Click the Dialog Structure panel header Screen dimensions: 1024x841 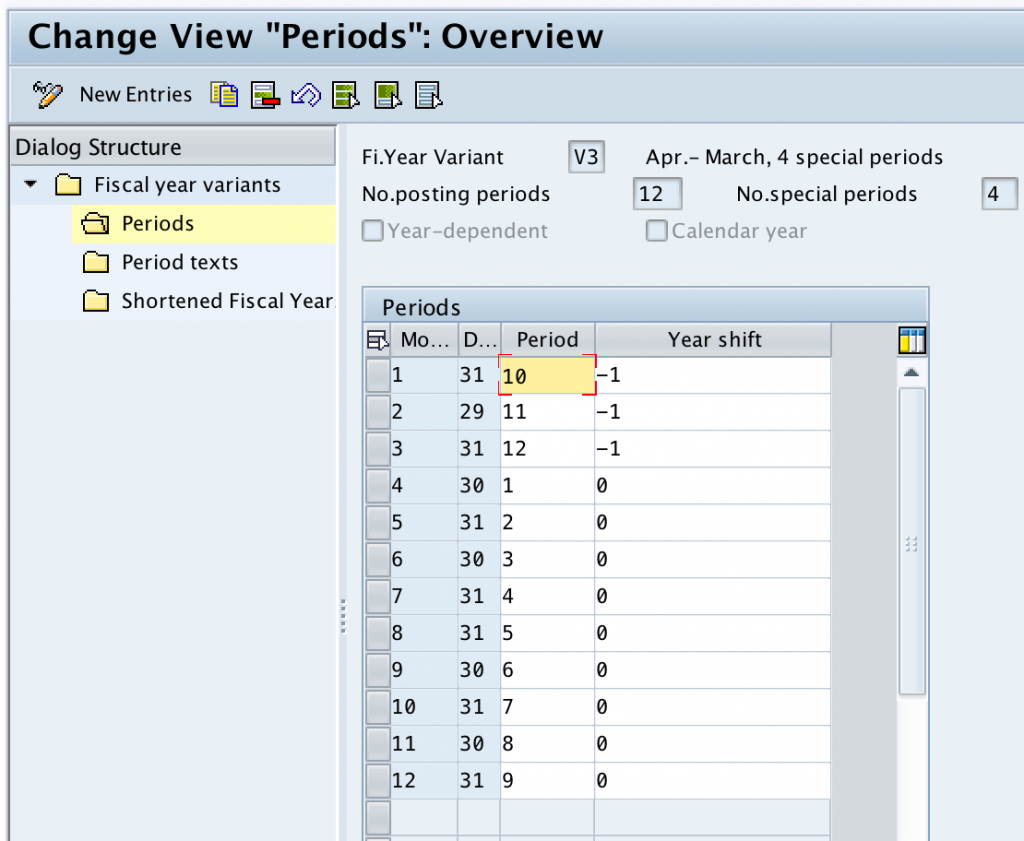173,147
